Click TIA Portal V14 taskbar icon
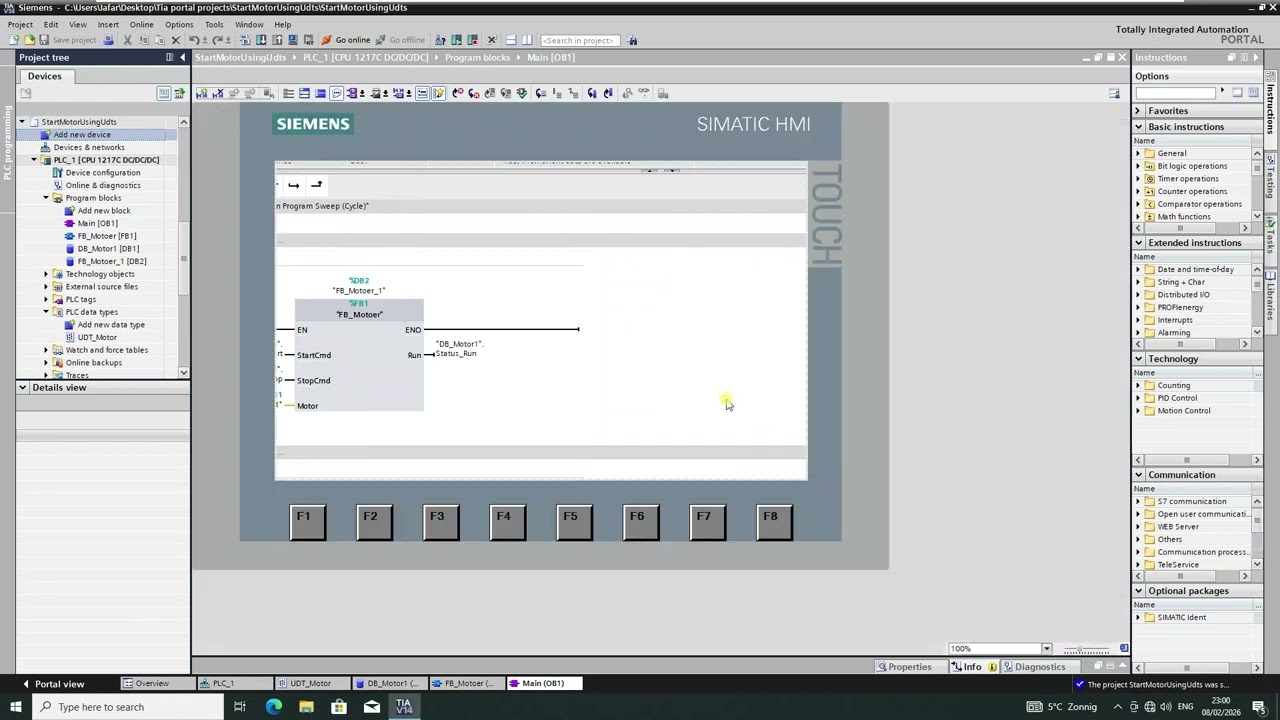Screen dimensions: 1280x720 click(404, 707)
